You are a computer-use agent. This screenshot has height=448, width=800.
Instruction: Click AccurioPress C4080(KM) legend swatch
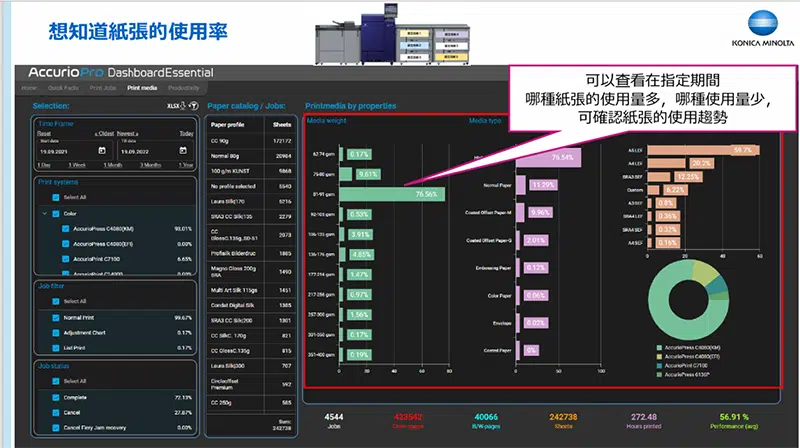(660, 348)
